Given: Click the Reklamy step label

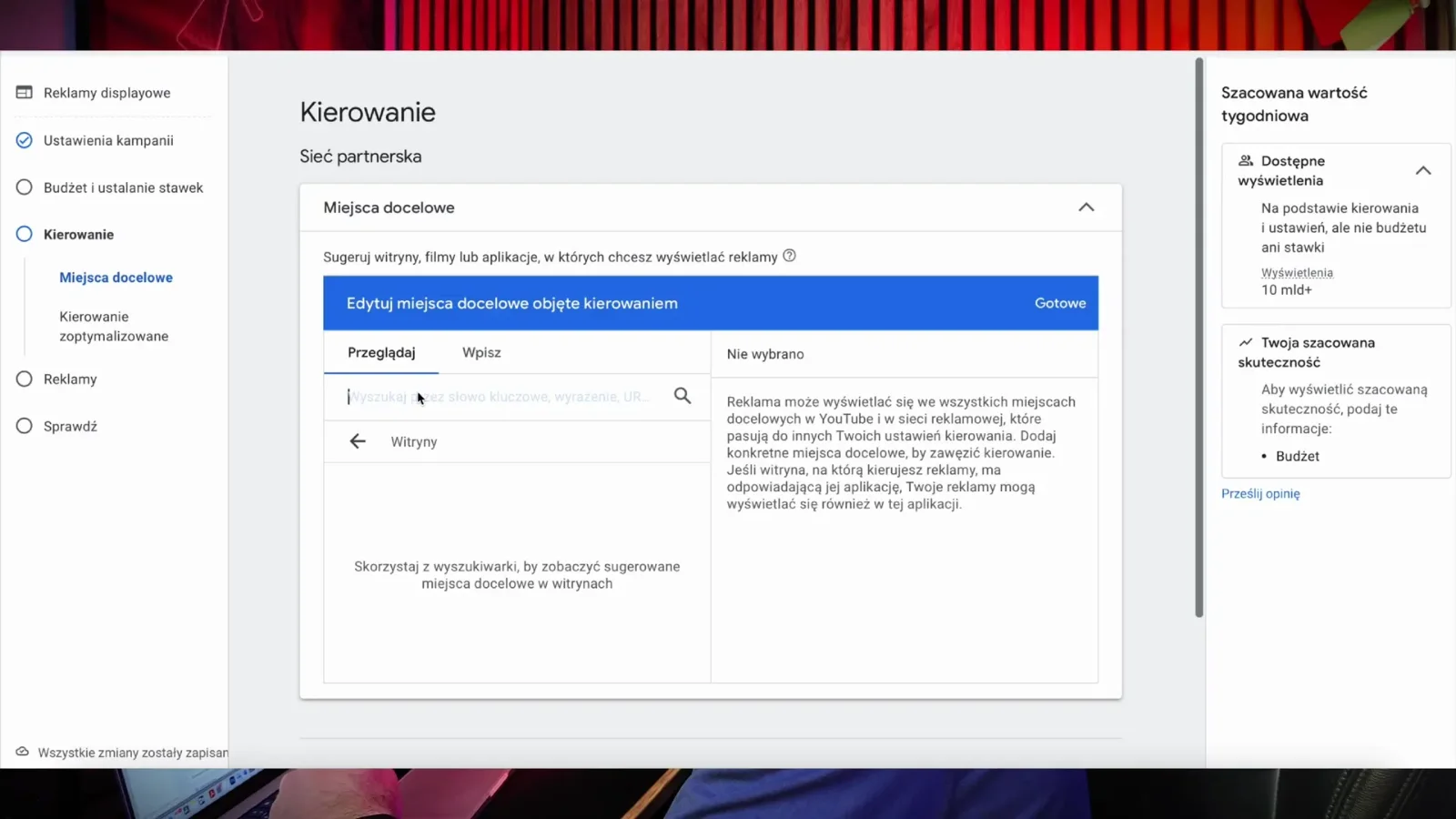Looking at the screenshot, I should click(x=70, y=379).
